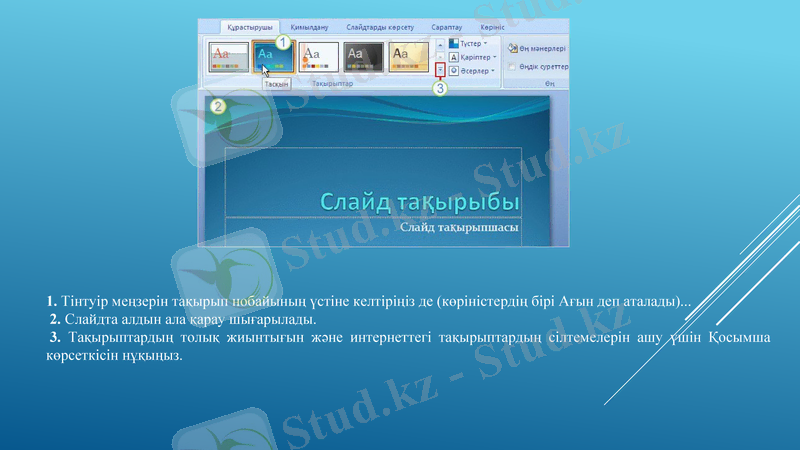Open the Әсерлер effects dropdown
The width and height of the screenshot is (800, 450).
pos(472,71)
